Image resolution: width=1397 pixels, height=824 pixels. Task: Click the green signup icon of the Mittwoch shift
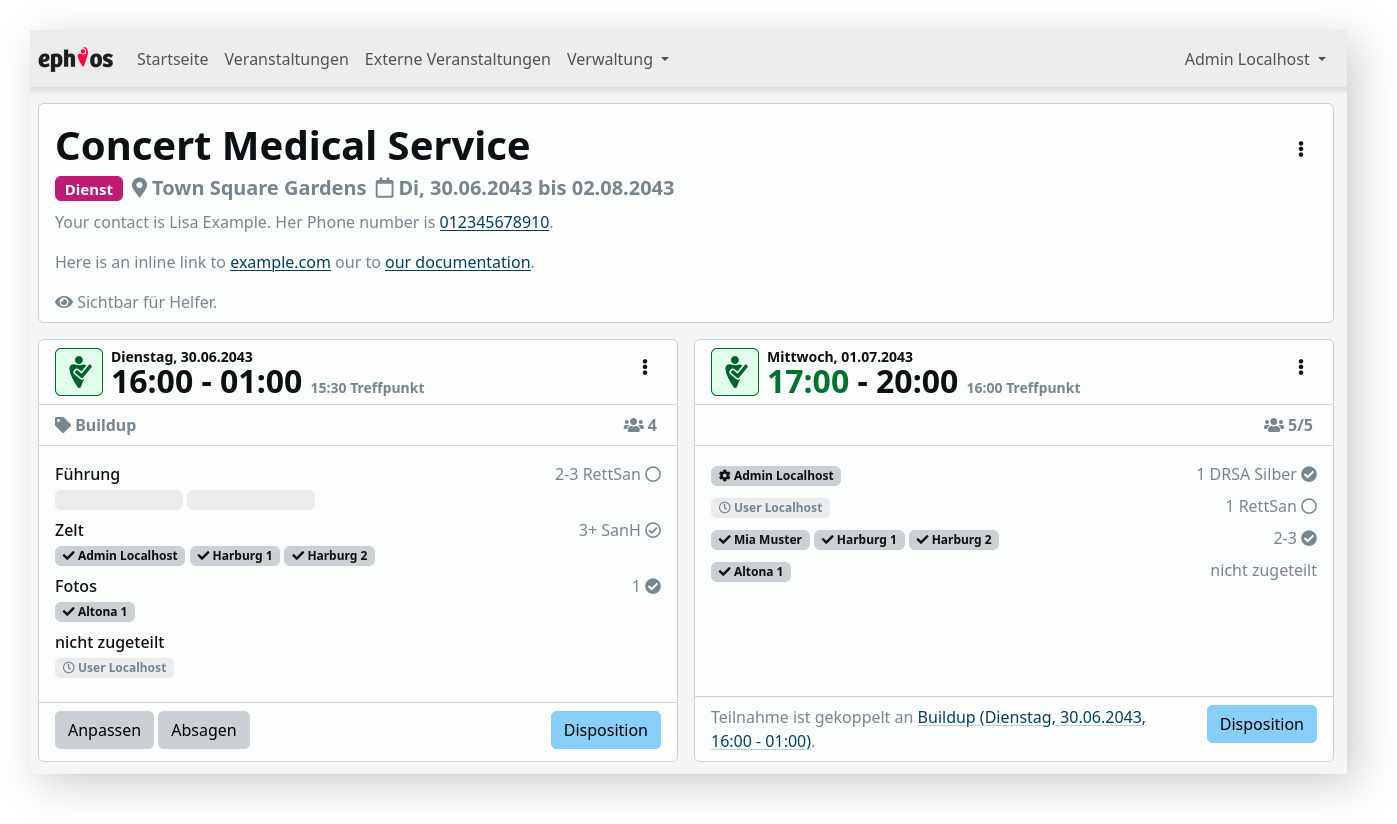point(735,372)
